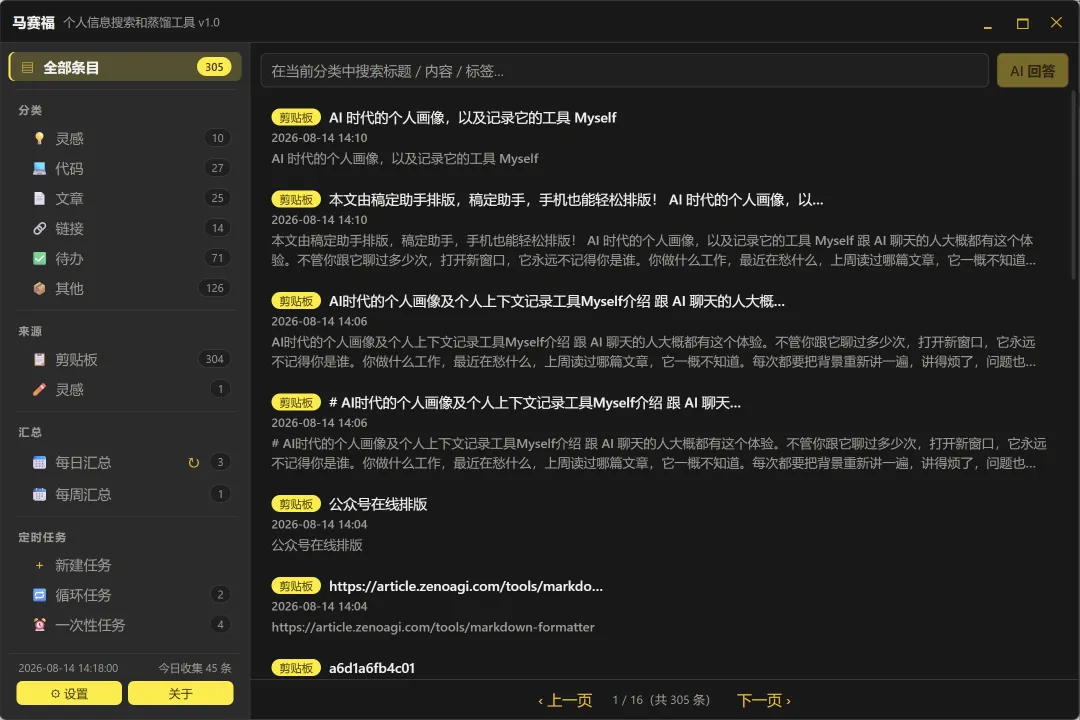Viewport: 1080px width, 720px height.
Task: Open the 链接 category label
Action: [x=70, y=228]
